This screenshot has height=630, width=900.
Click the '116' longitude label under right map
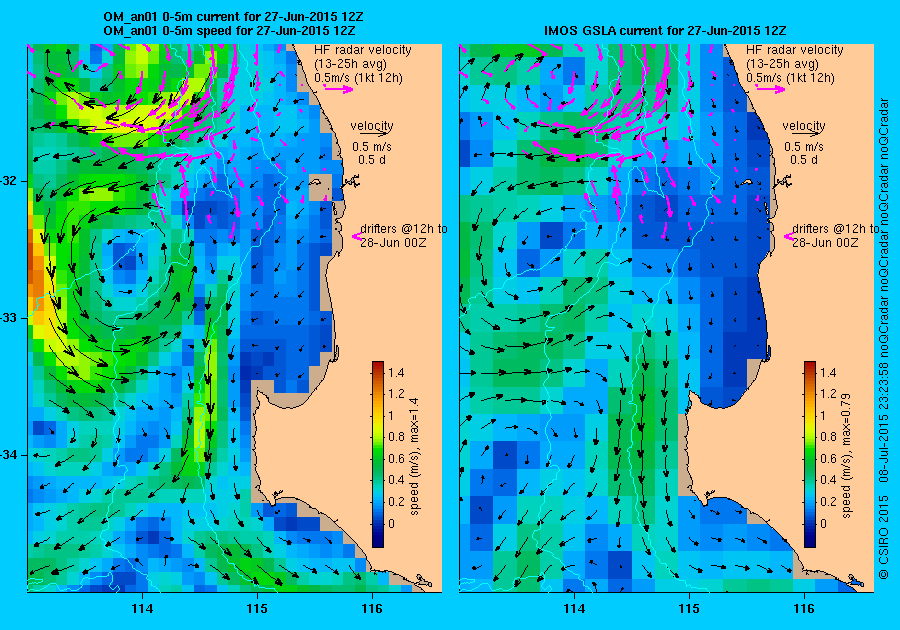pos(804,609)
